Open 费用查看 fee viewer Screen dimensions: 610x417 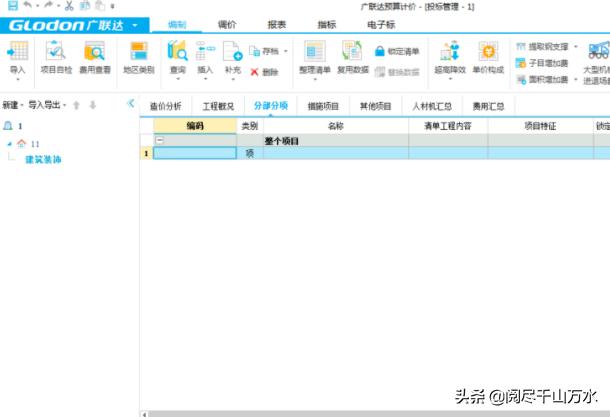[95, 58]
